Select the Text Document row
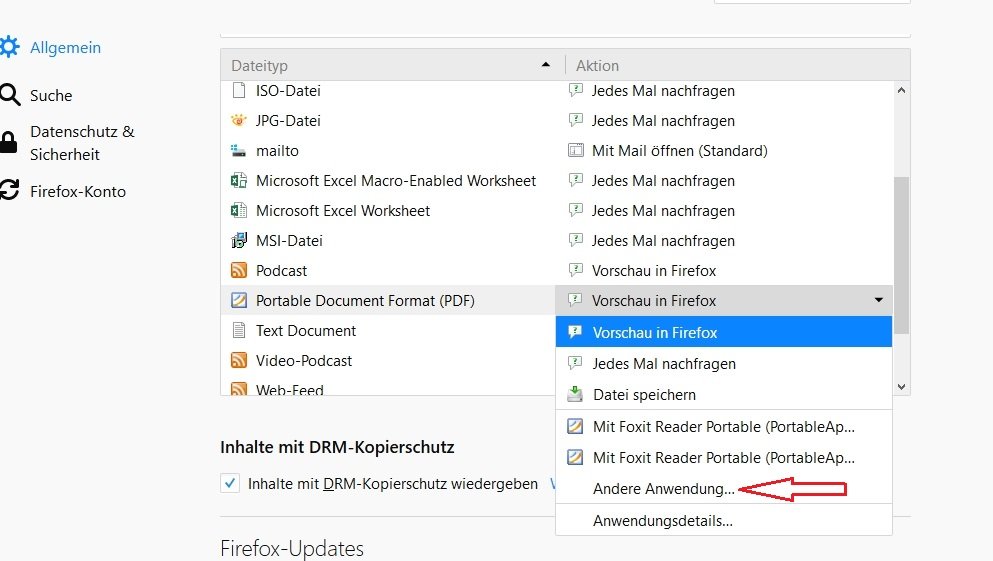This screenshot has height=561, width=993. coord(388,331)
